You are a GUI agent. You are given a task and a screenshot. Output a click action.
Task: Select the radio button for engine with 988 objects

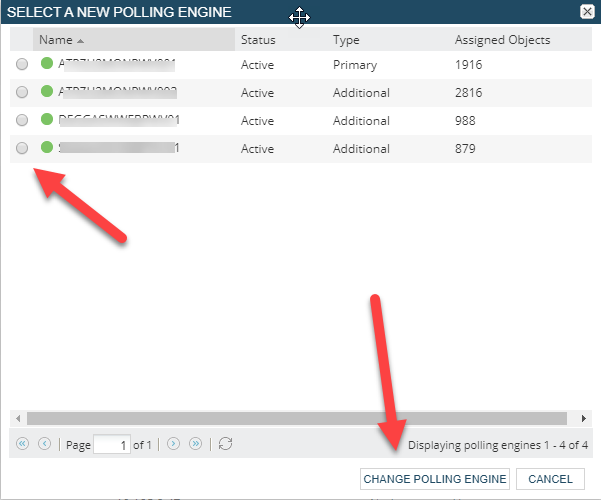[x=22, y=120]
